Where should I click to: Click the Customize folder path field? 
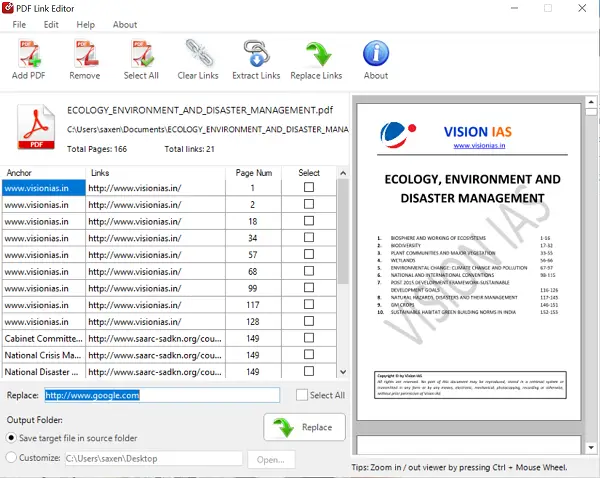coord(153,458)
